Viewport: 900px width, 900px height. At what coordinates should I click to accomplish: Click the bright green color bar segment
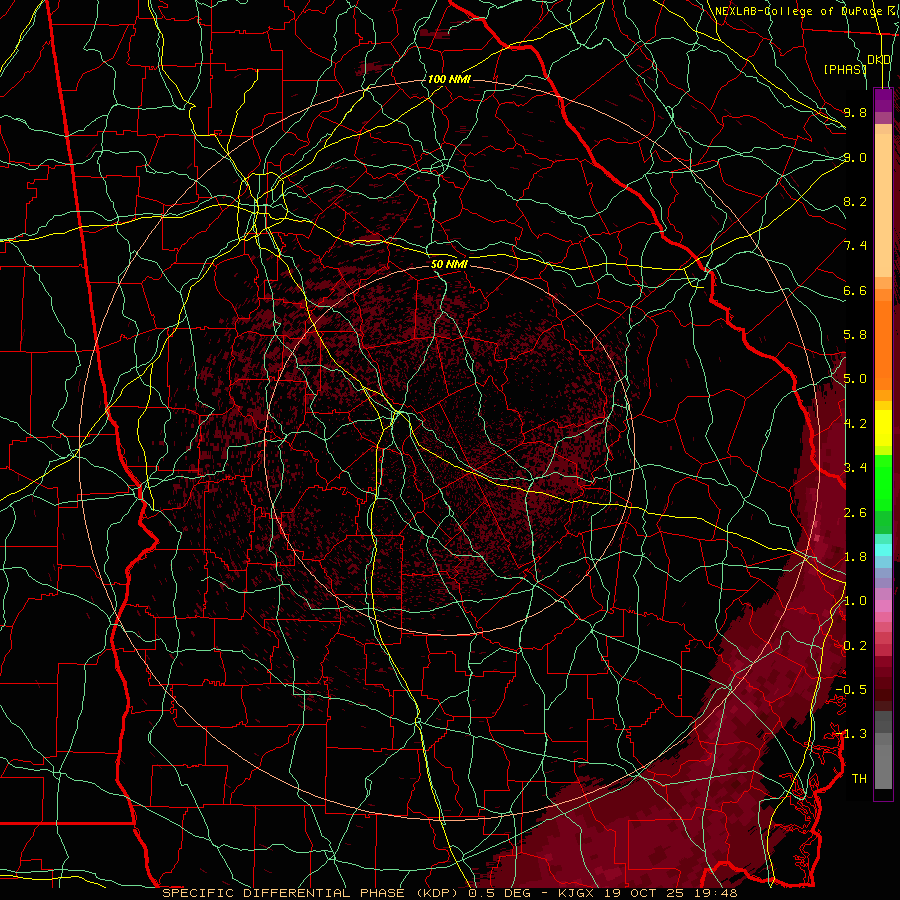883,482
